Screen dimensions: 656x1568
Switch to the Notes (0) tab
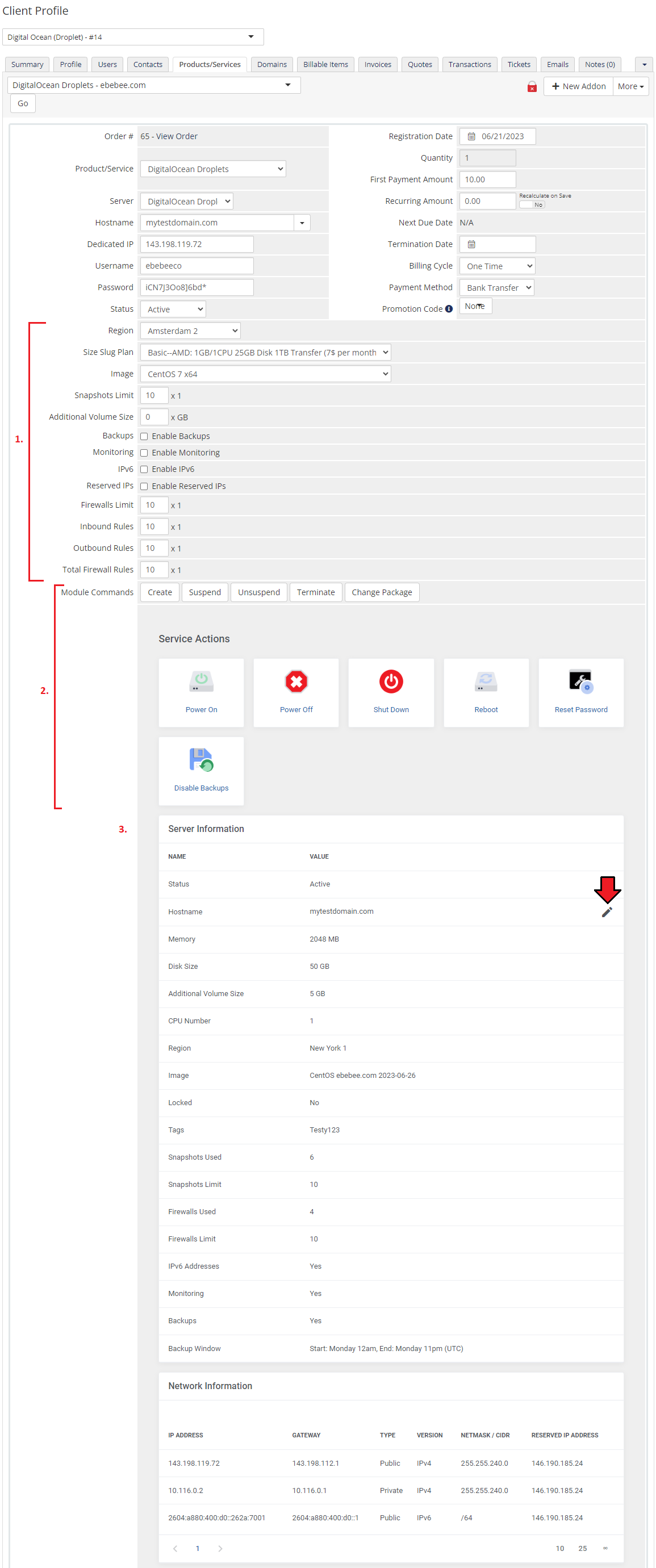pyautogui.click(x=600, y=65)
